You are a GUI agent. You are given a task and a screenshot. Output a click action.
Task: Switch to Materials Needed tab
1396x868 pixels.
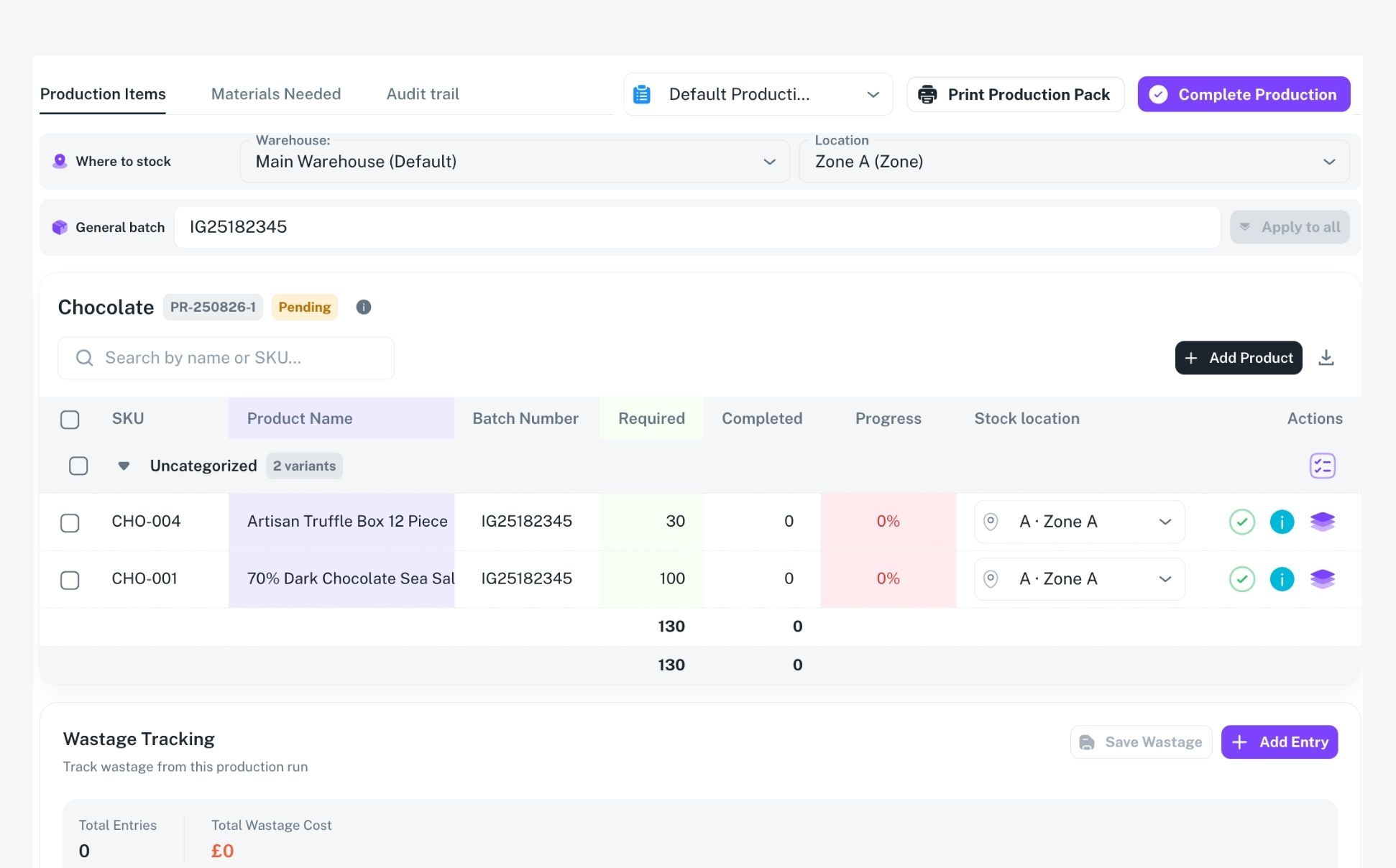tap(276, 94)
